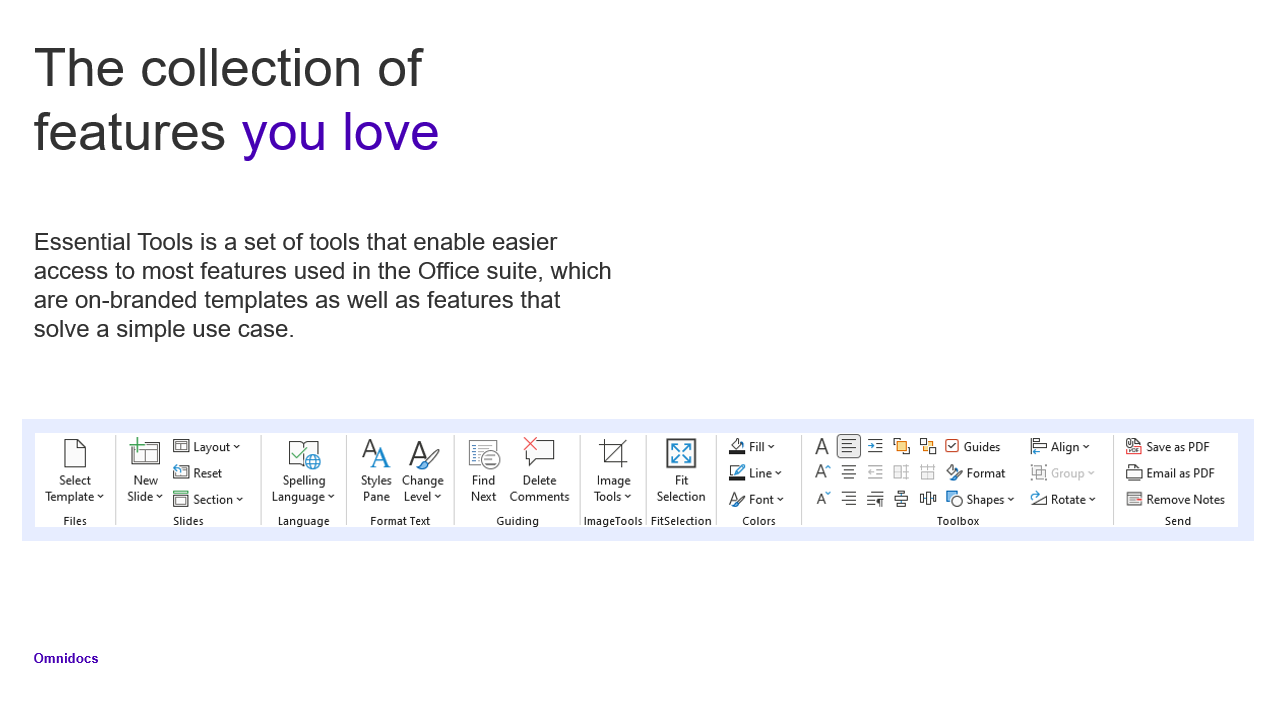1274x715 pixels.
Task: Click the Format Text group label
Action: tap(400, 521)
